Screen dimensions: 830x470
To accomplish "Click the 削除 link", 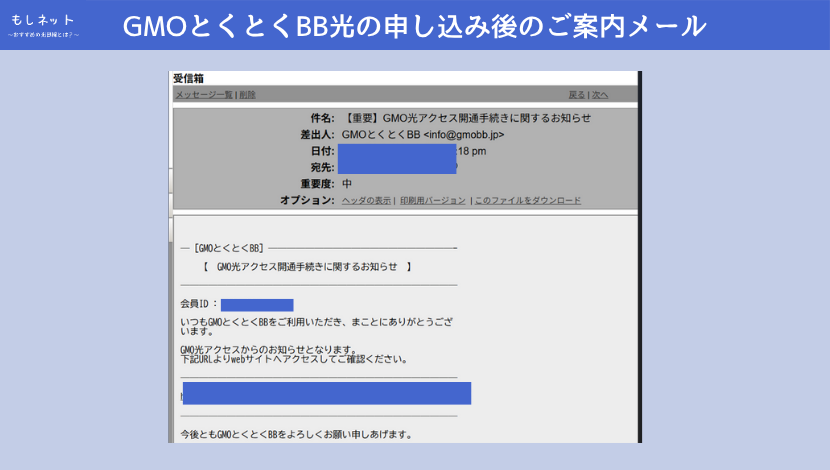I will coord(247,95).
